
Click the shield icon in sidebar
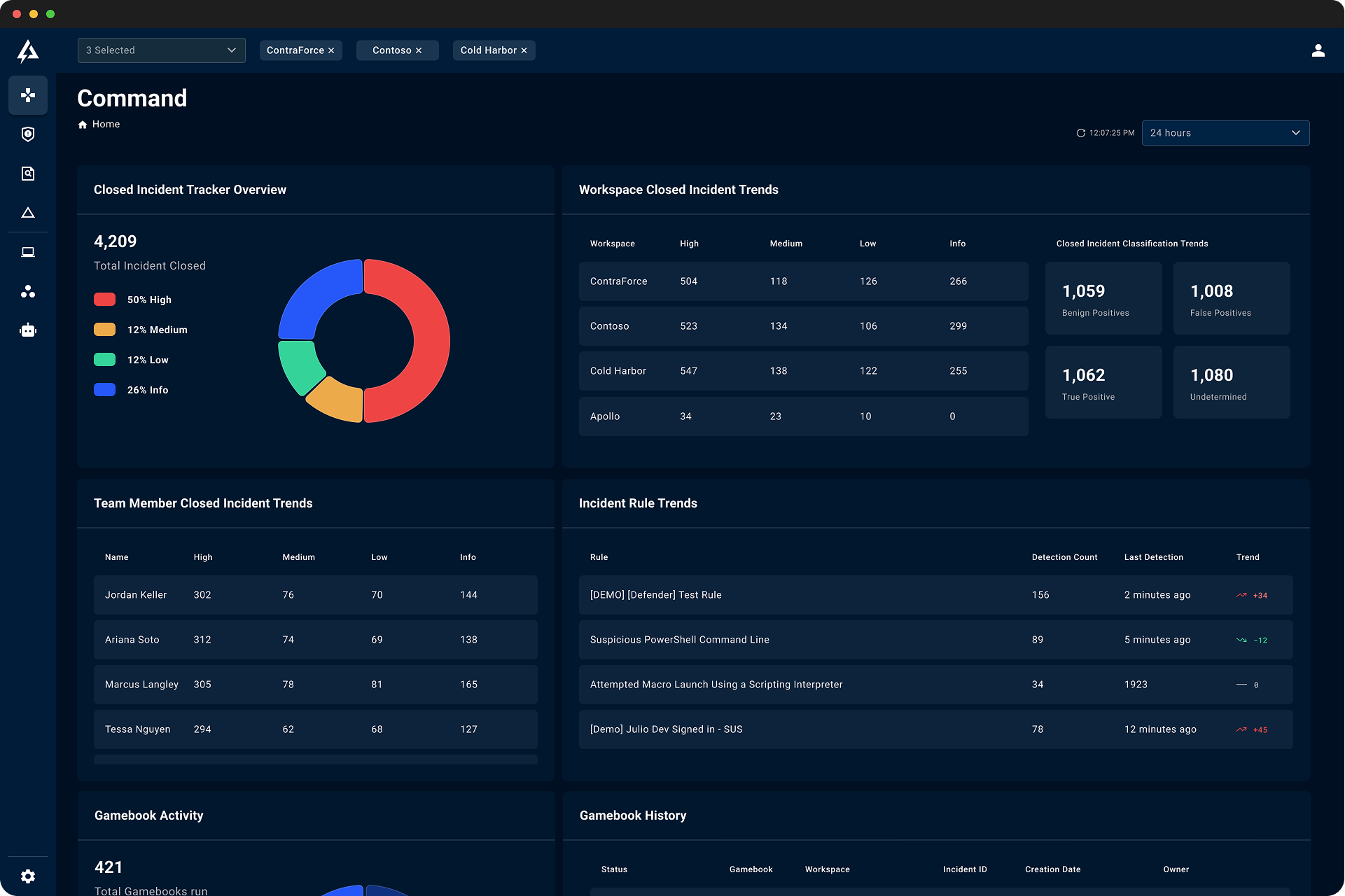pos(28,134)
